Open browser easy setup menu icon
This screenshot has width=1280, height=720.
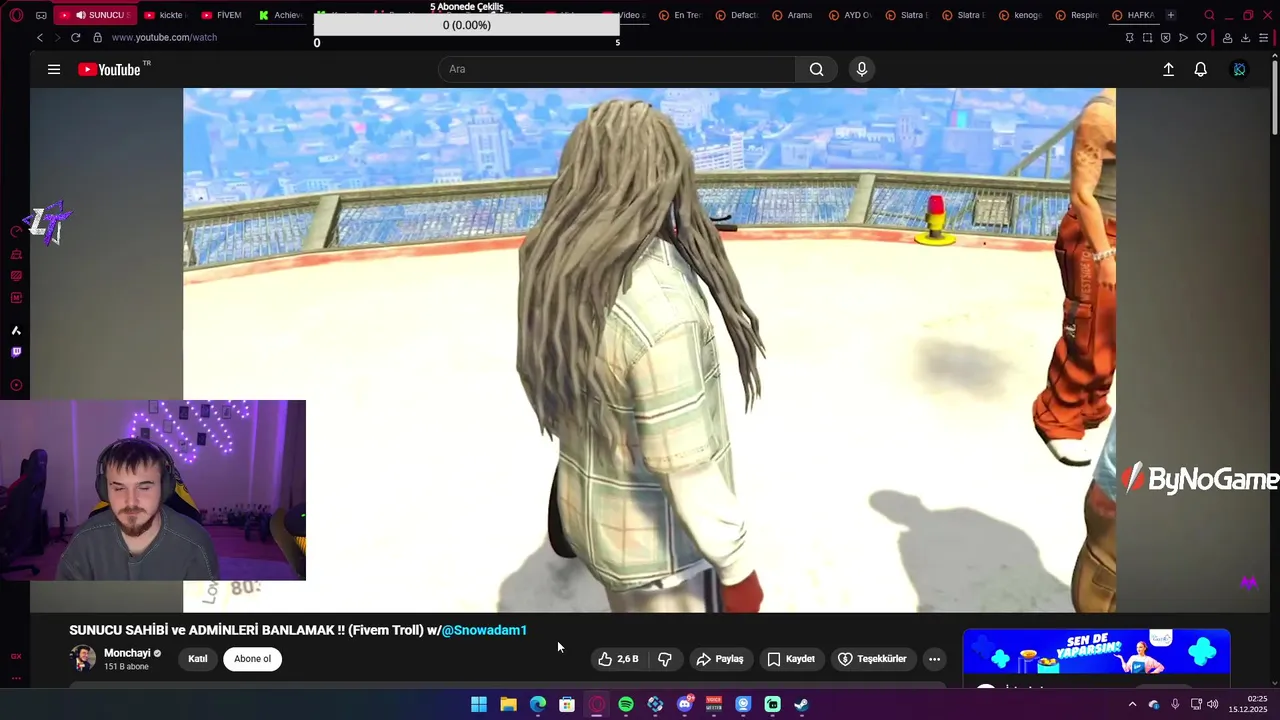pos(1264,38)
